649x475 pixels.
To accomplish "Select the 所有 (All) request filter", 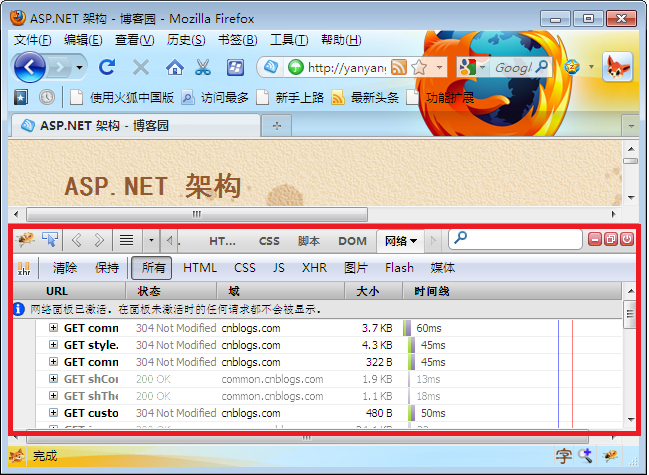I will pyautogui.click(x=154, y=268).
